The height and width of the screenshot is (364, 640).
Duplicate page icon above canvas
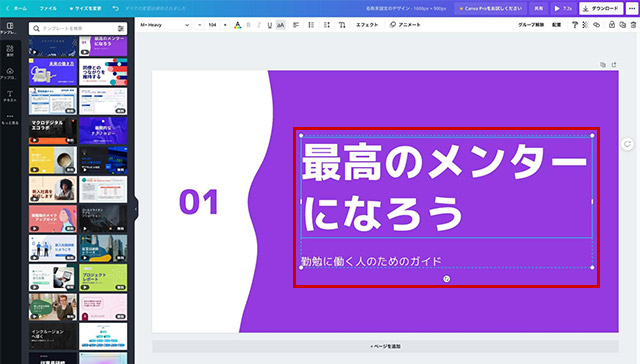tap(602, 64)
